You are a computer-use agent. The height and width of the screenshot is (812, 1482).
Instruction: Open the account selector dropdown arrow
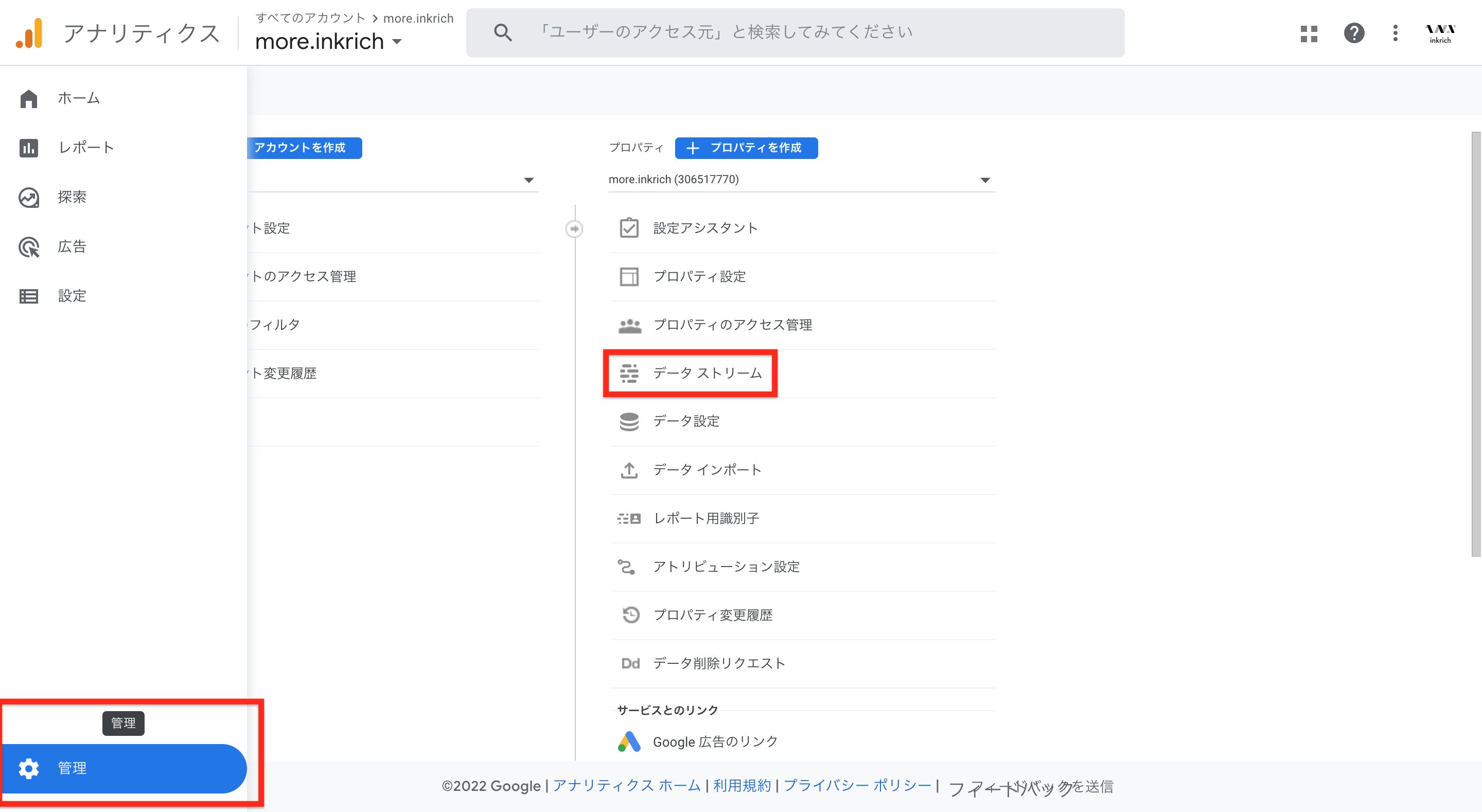point(528,180)
